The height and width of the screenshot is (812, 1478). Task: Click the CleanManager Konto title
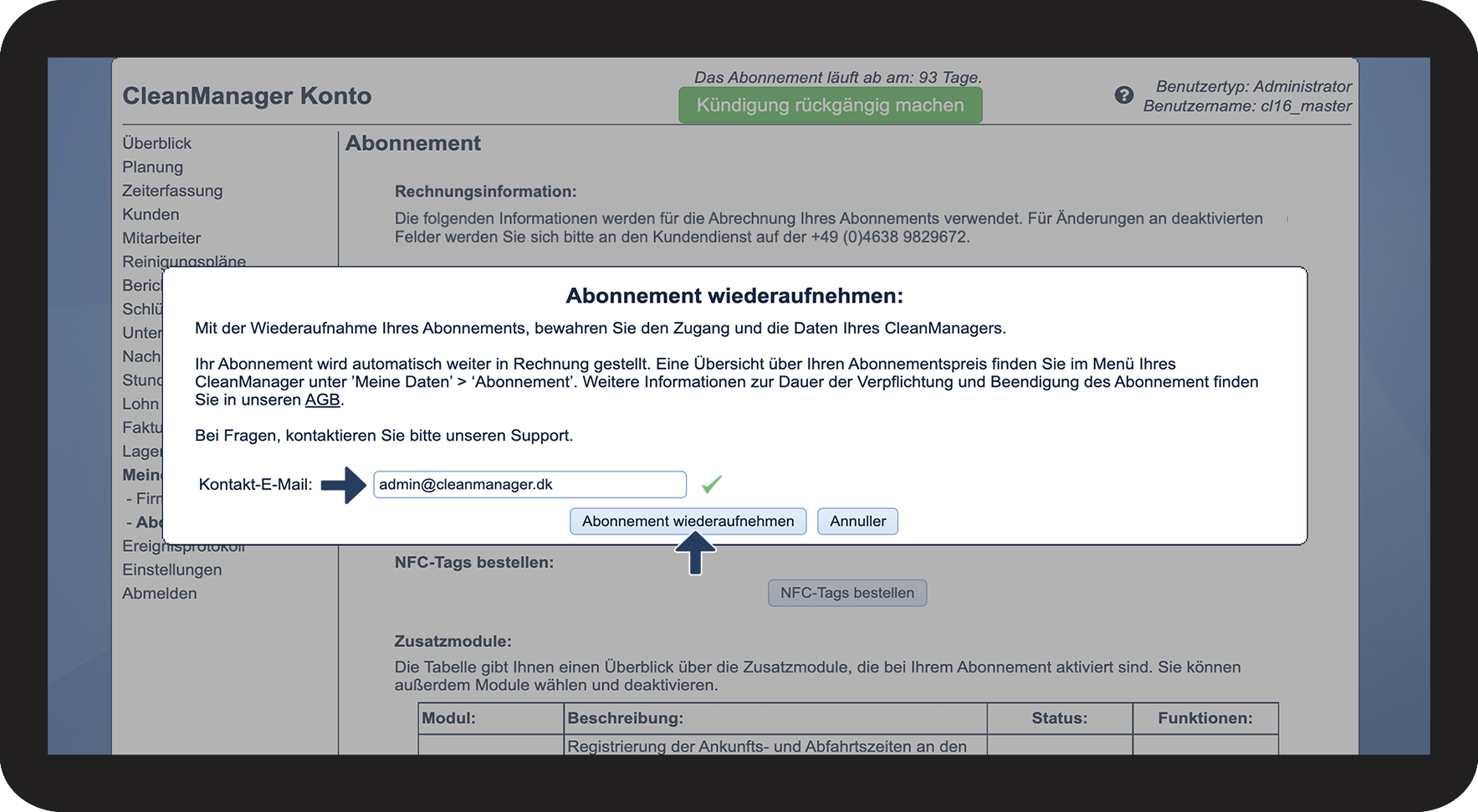point(247,96)
